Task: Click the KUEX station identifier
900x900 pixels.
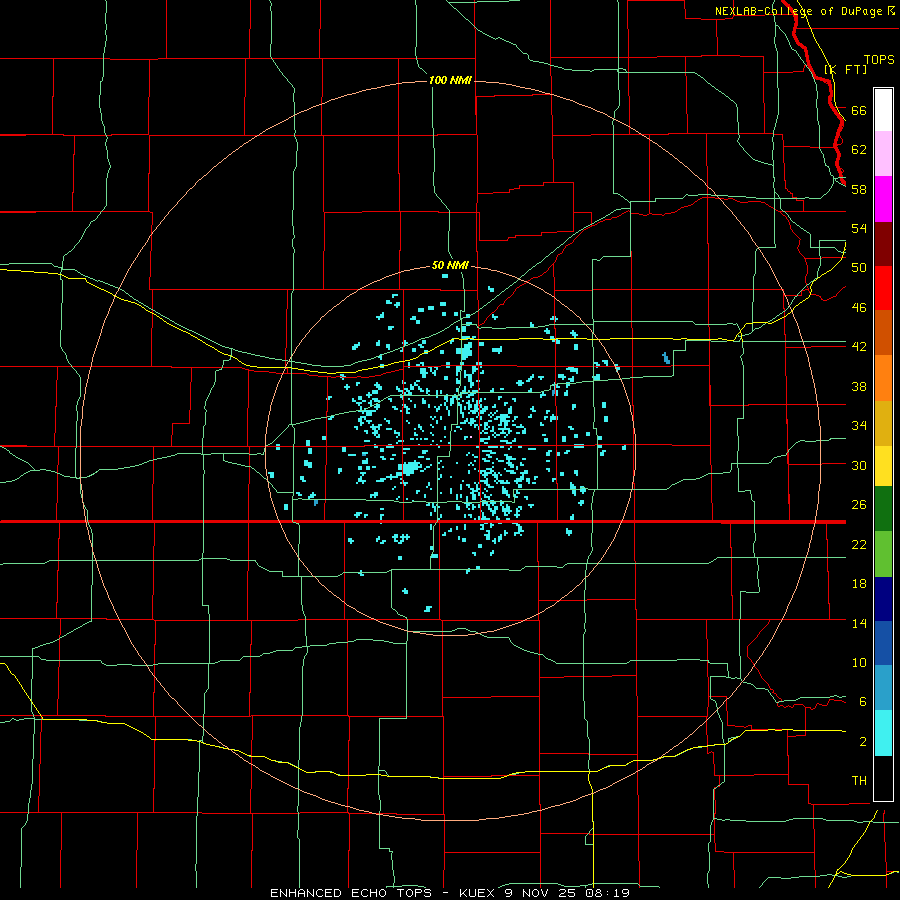Action: coord(479,893)
